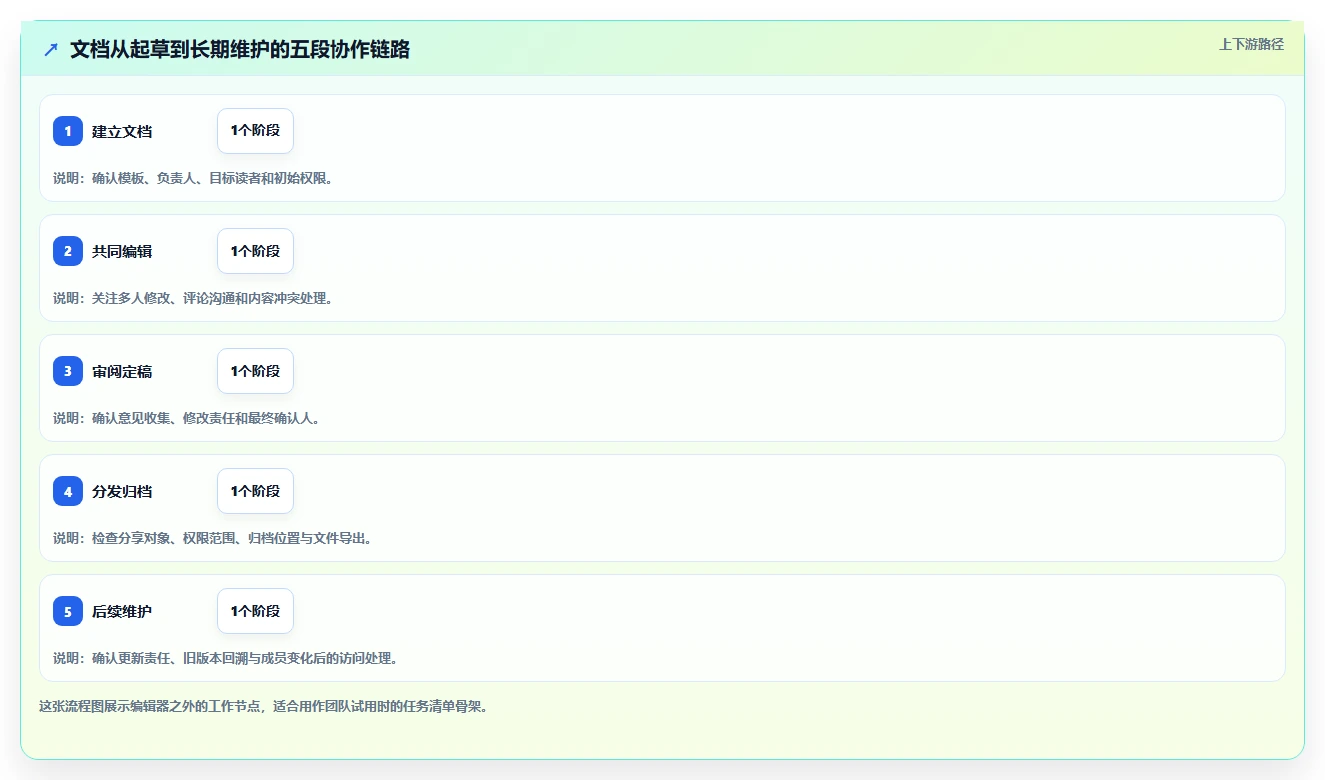Click the description about 检查分享对象、权限范围
Image resolution: width=1325 pixels, height=780 pixels.
click(x=213, y=538)
